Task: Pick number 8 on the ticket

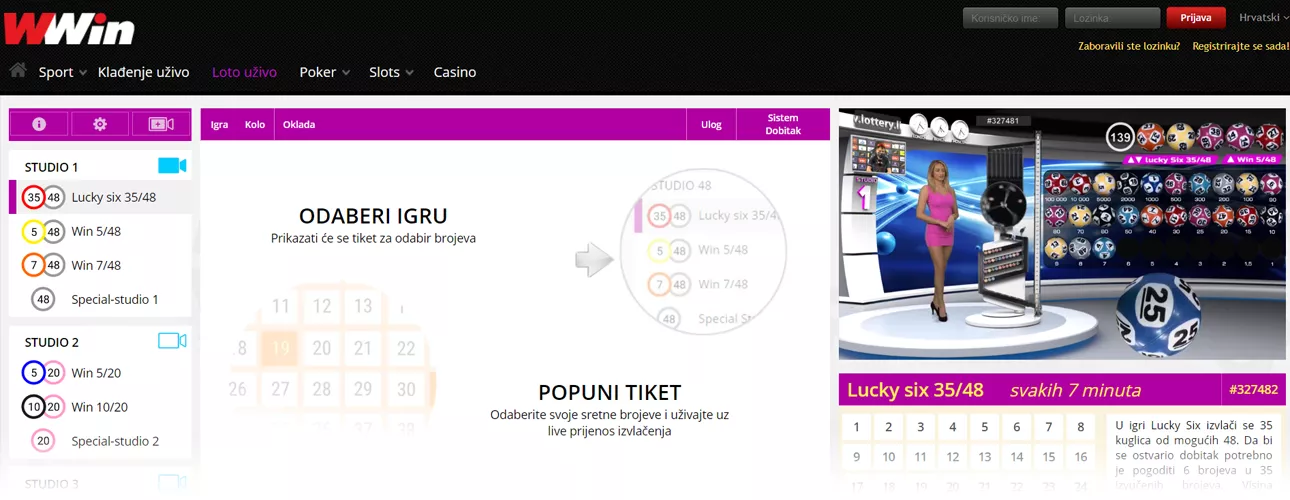Action: coord(1080,427)
